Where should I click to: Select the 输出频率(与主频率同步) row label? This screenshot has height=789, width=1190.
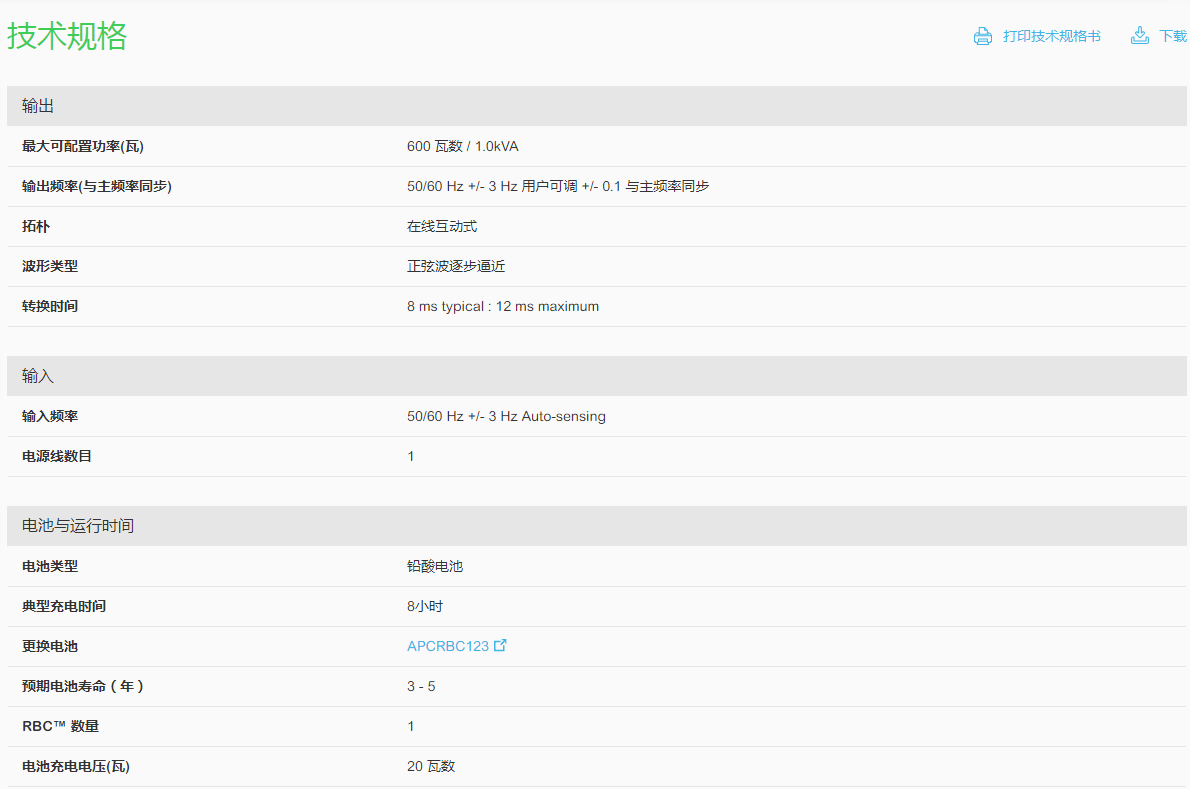pyautogui.click(x=97, y=186)
